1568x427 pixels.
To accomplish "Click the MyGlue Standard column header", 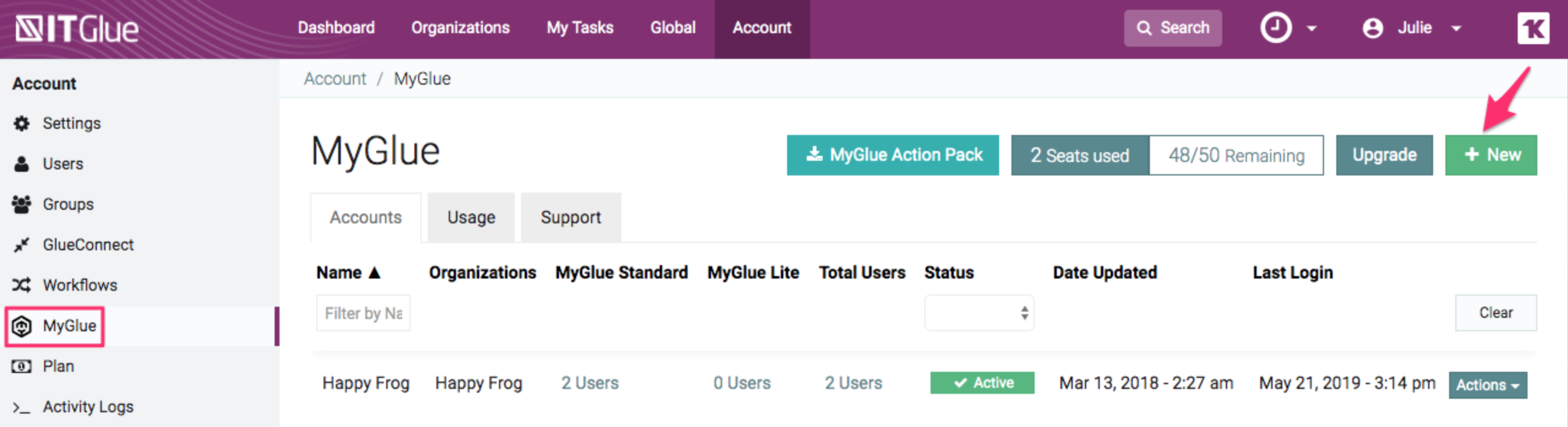I will tap(622, 272).
